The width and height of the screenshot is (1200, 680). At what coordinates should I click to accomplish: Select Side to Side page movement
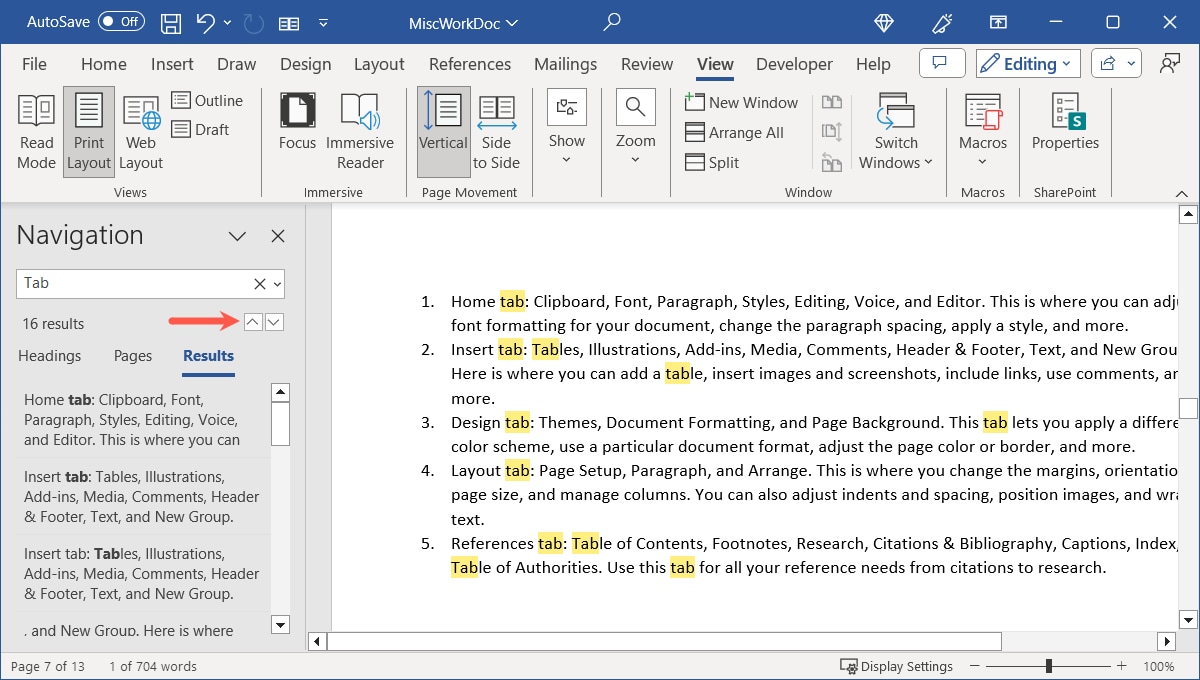coord(497,131)
